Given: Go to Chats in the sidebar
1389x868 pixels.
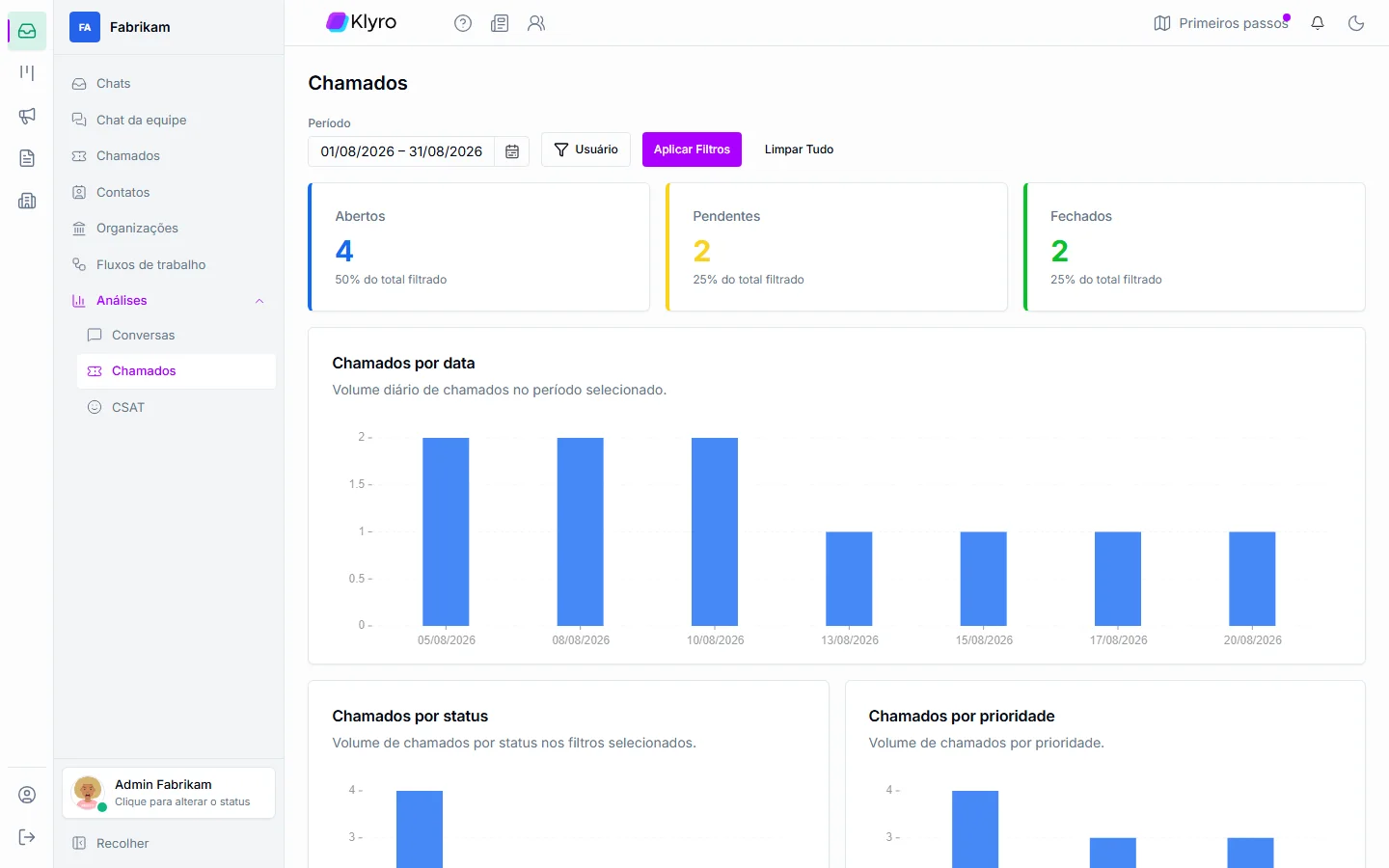Looking at the screenshot, I should 169,84.
